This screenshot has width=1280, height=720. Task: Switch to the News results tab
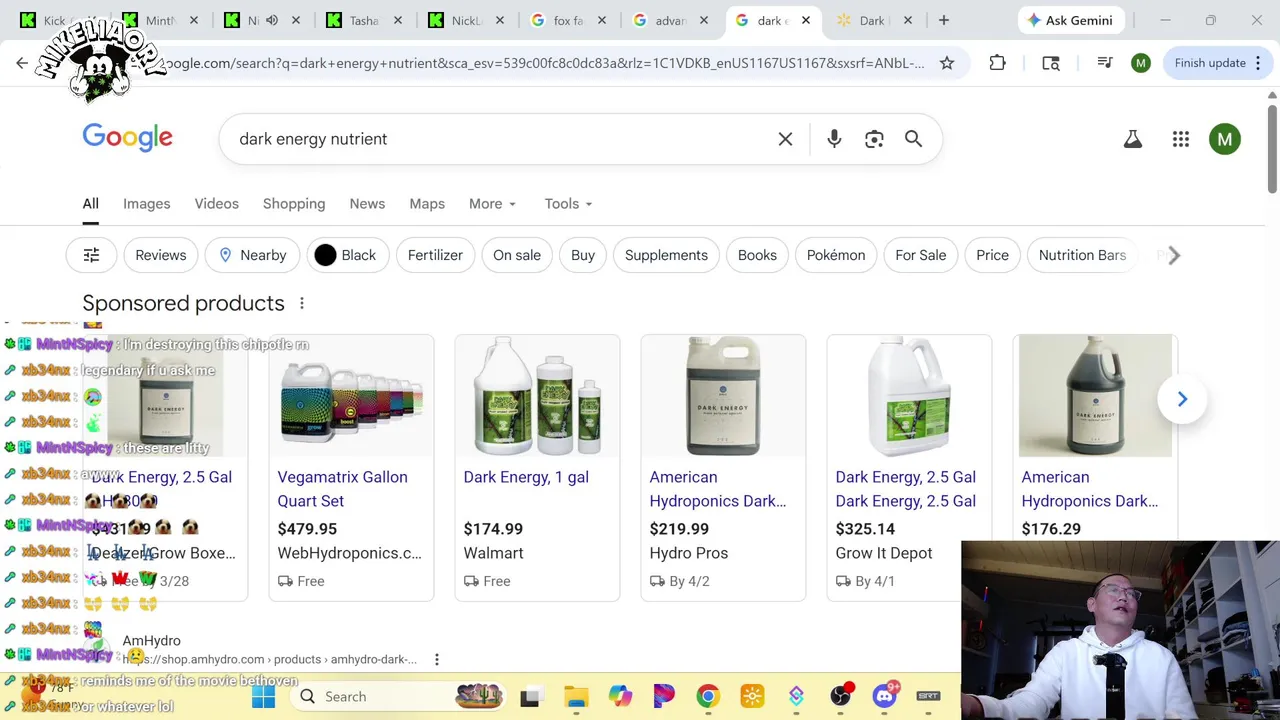pos(367,204)
